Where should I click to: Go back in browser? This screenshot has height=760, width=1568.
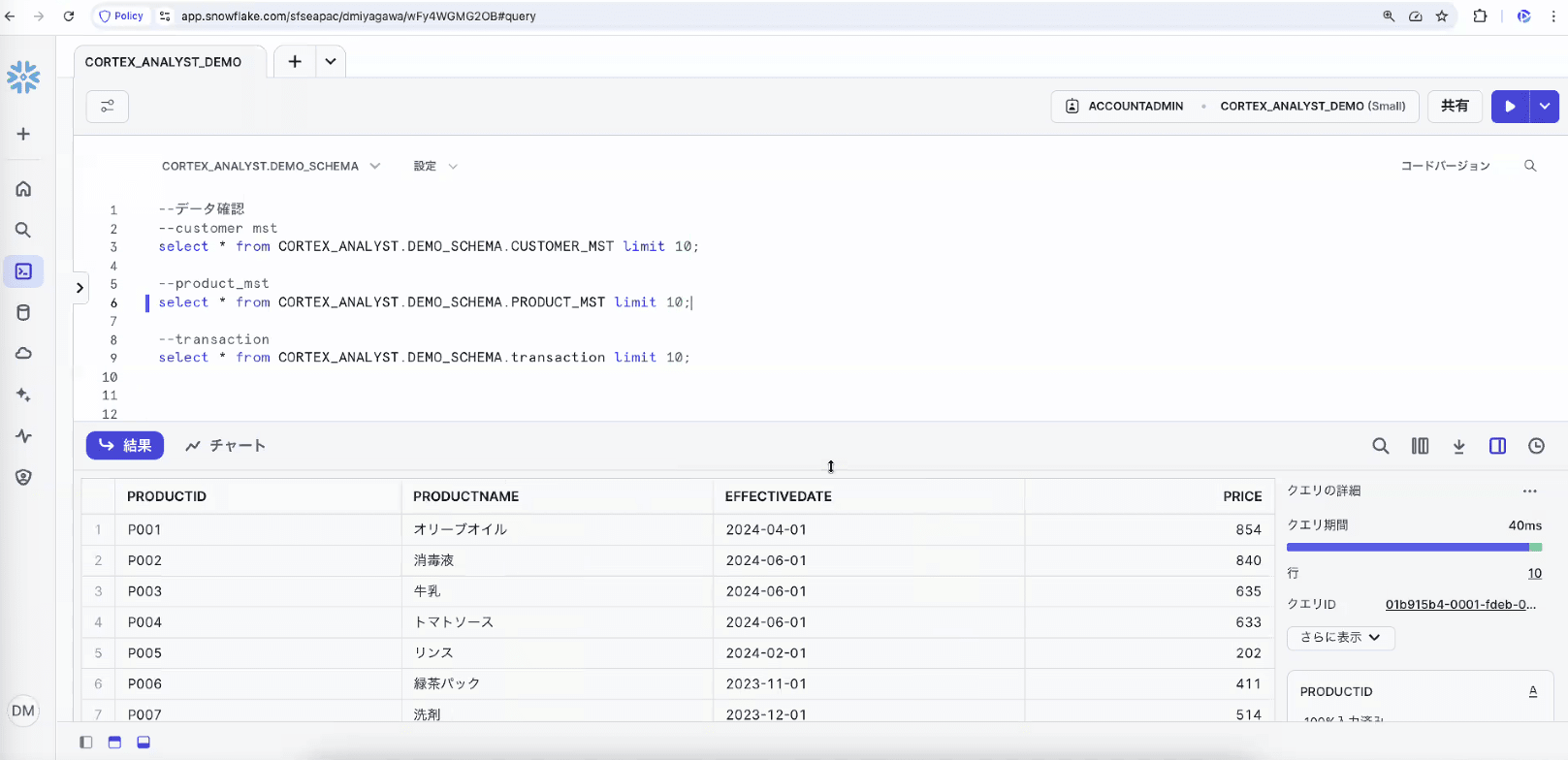(10, 16)
